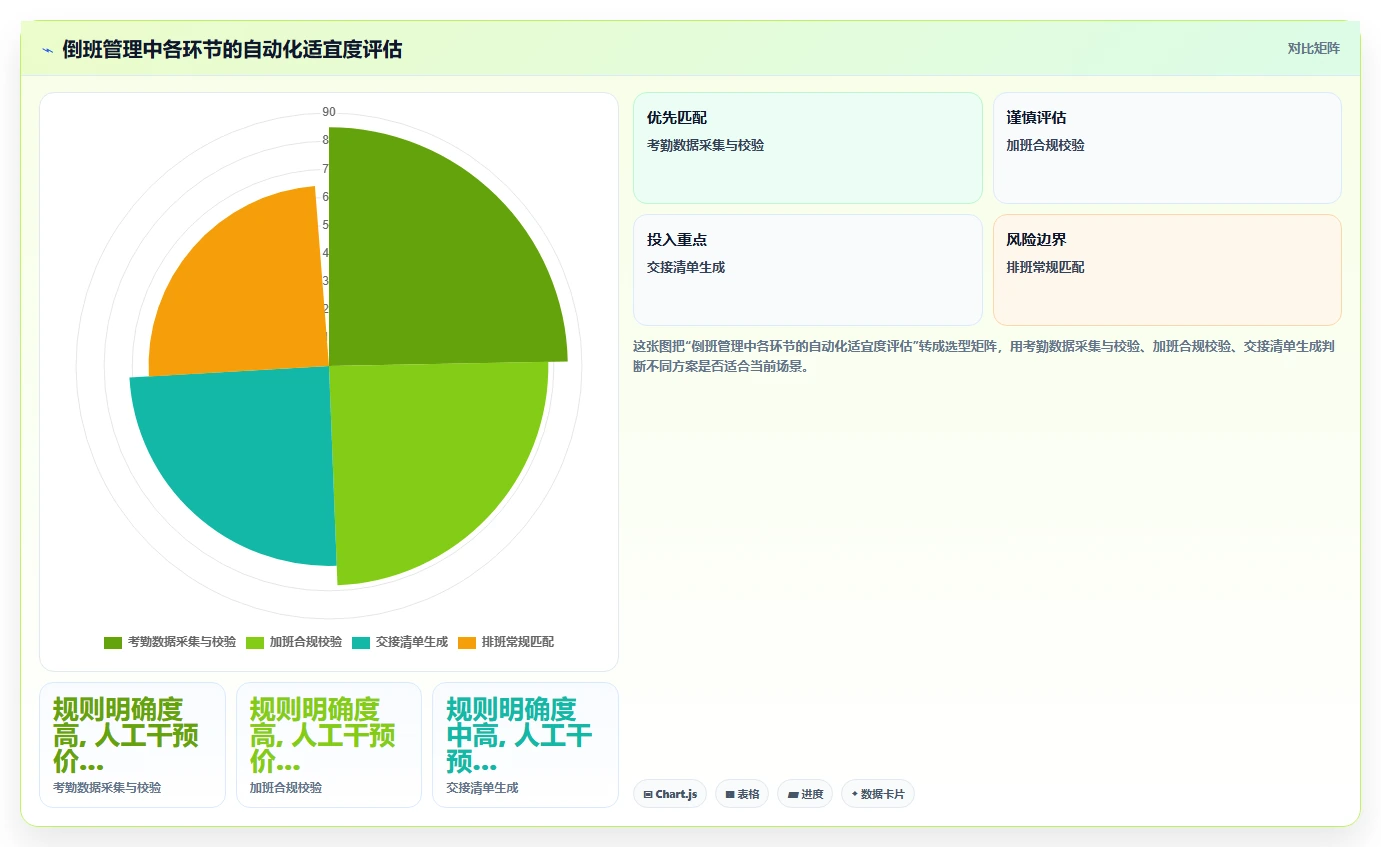Open the stat card labeled 加班合规校验
This screenshot has width=1381, height=847.
click(329, 745)
